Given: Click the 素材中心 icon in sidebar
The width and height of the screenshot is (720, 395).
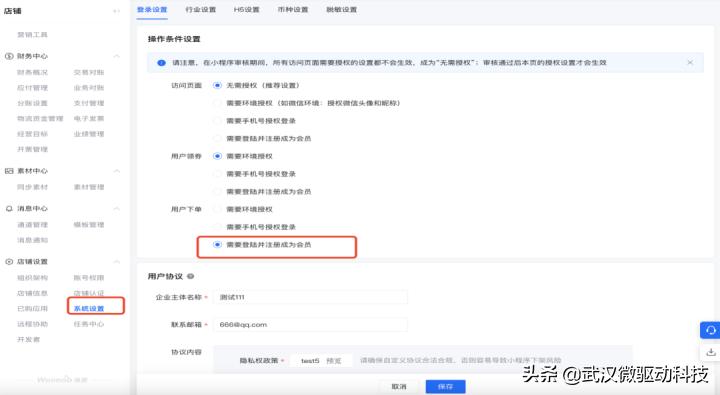Looking at the screenshot, I should tap(9, 171).
